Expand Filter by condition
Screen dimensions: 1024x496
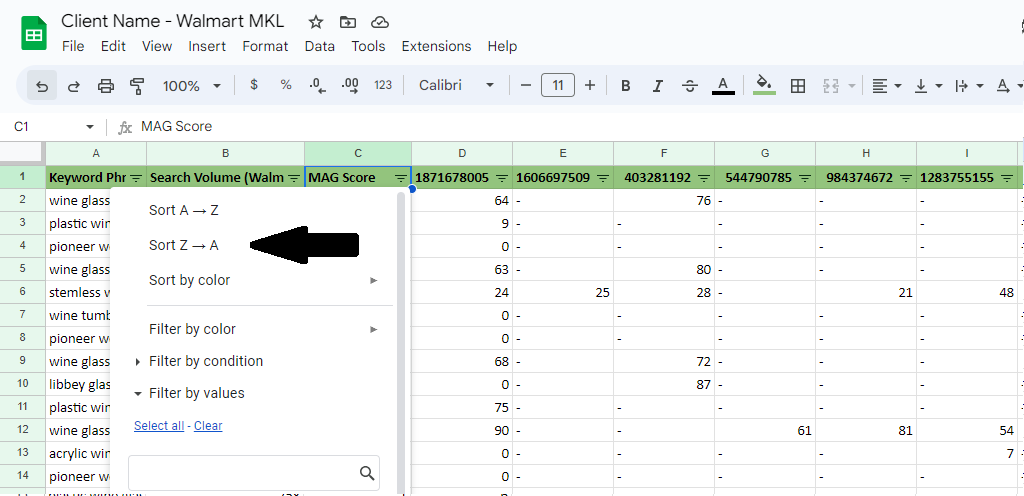point(199,361)
